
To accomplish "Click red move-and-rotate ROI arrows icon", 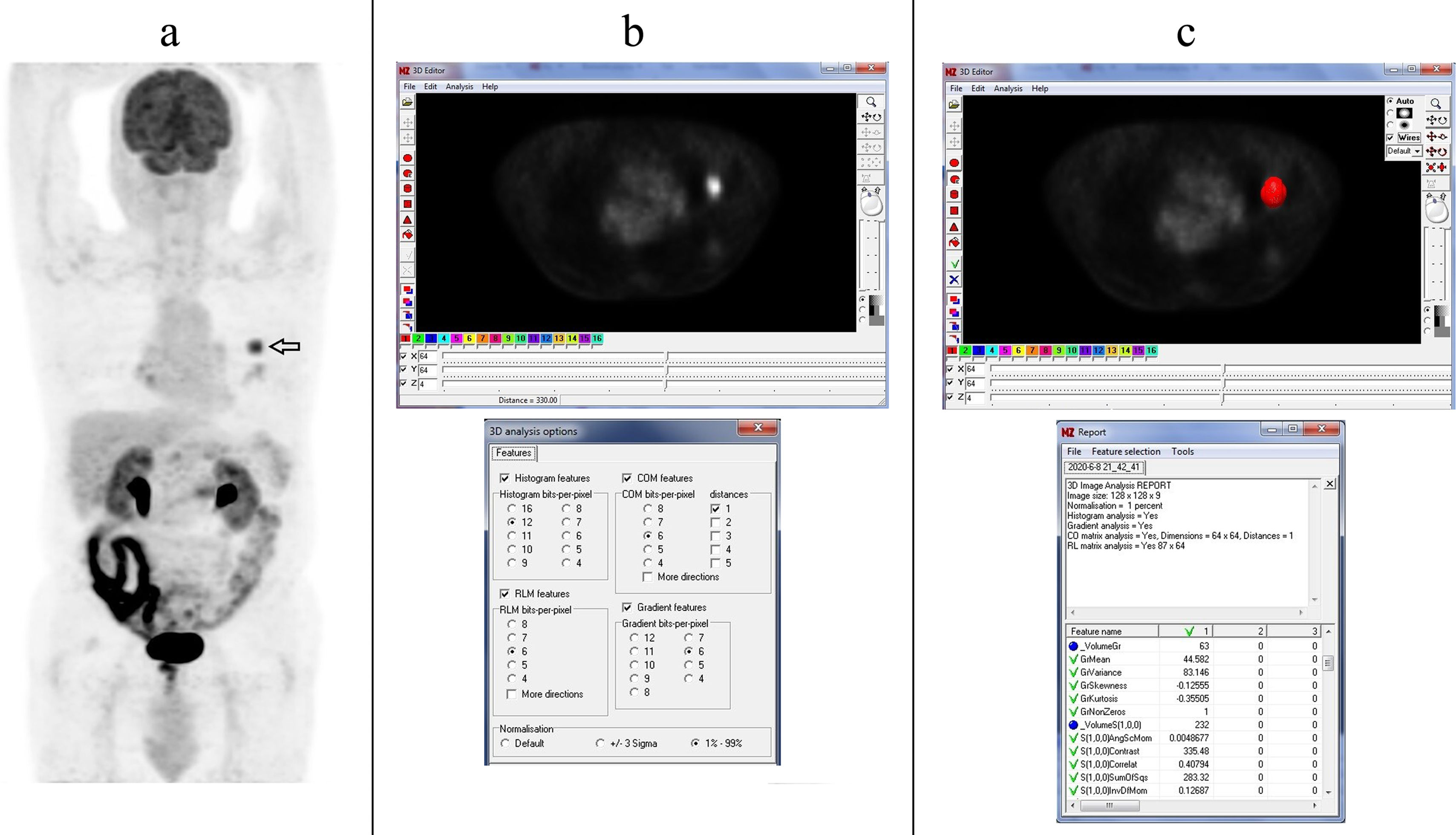I will [1436, 151].
